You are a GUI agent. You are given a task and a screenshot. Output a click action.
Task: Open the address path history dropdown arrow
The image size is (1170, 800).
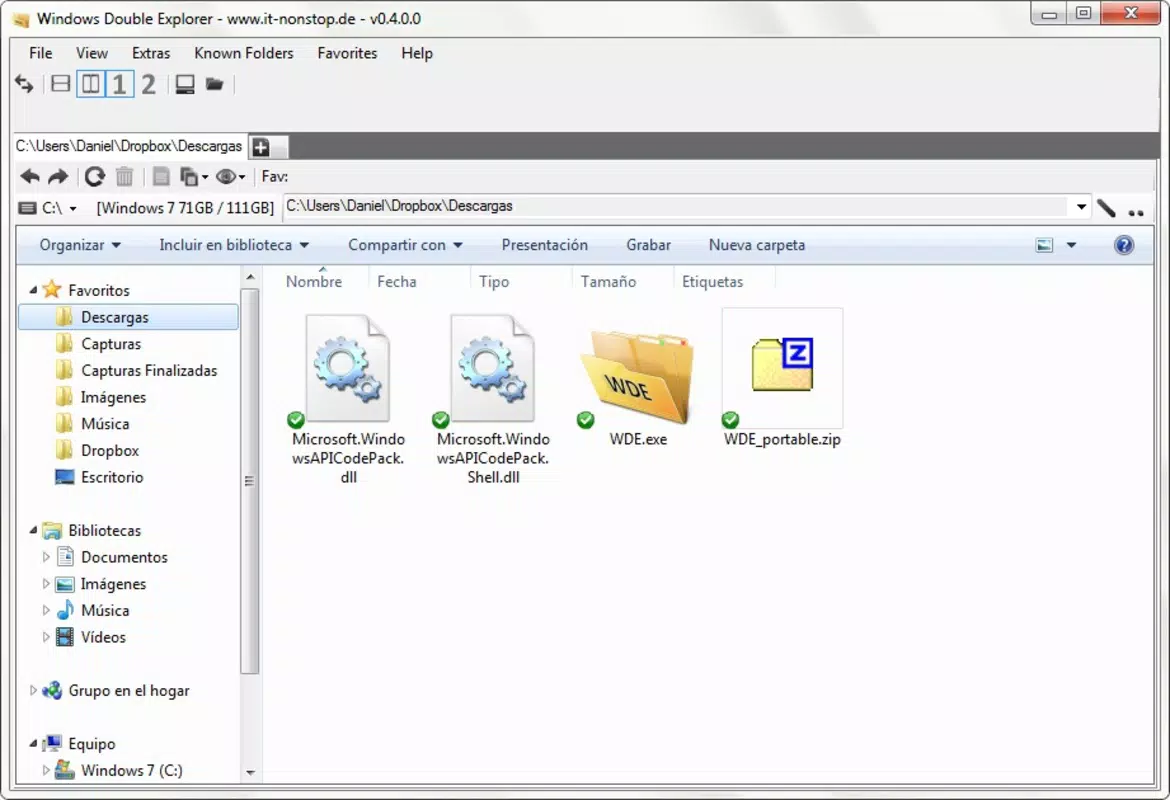point(1081,207)
